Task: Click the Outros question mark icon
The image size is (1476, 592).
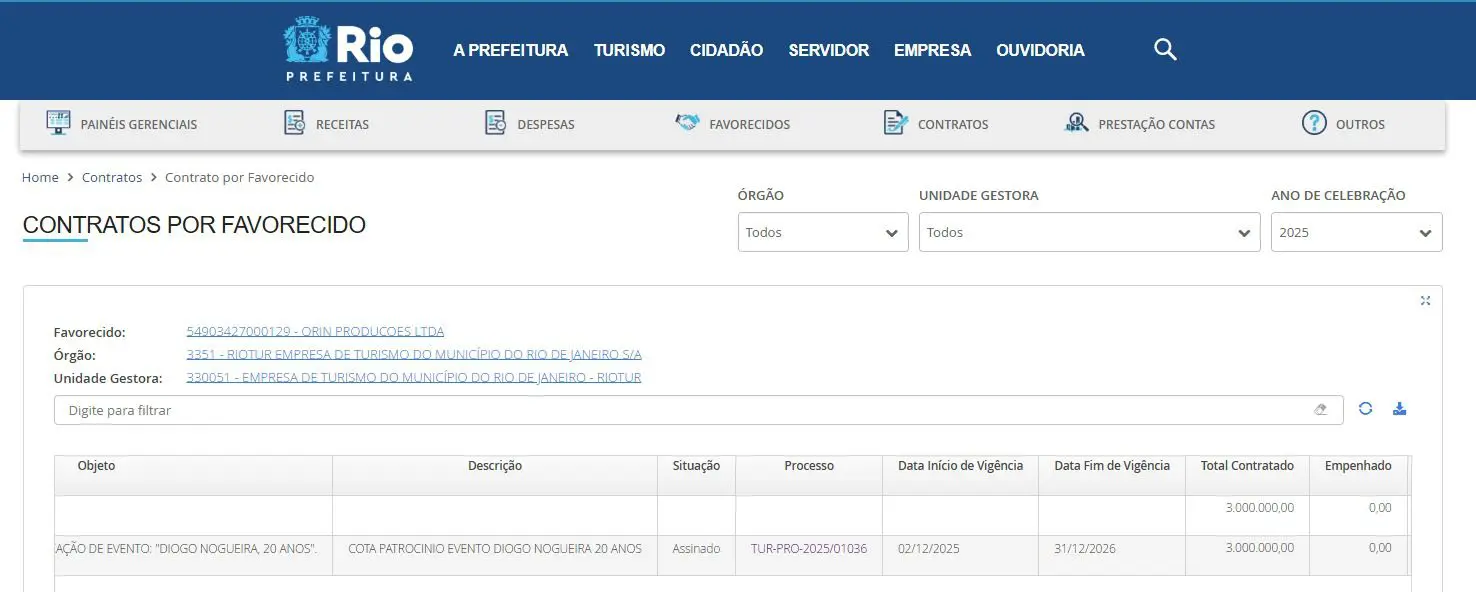Action: point(1314,123)
